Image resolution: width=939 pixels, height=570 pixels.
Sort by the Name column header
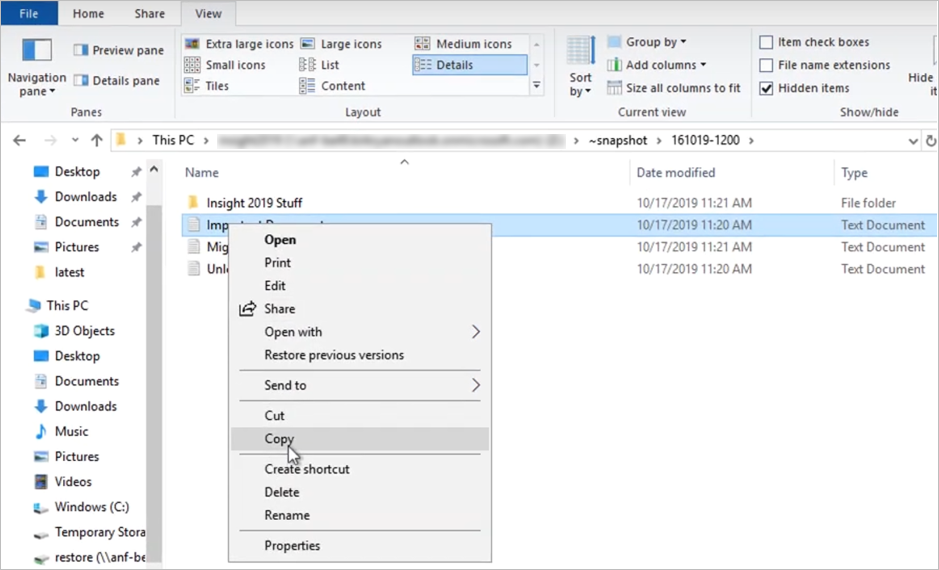202,172
